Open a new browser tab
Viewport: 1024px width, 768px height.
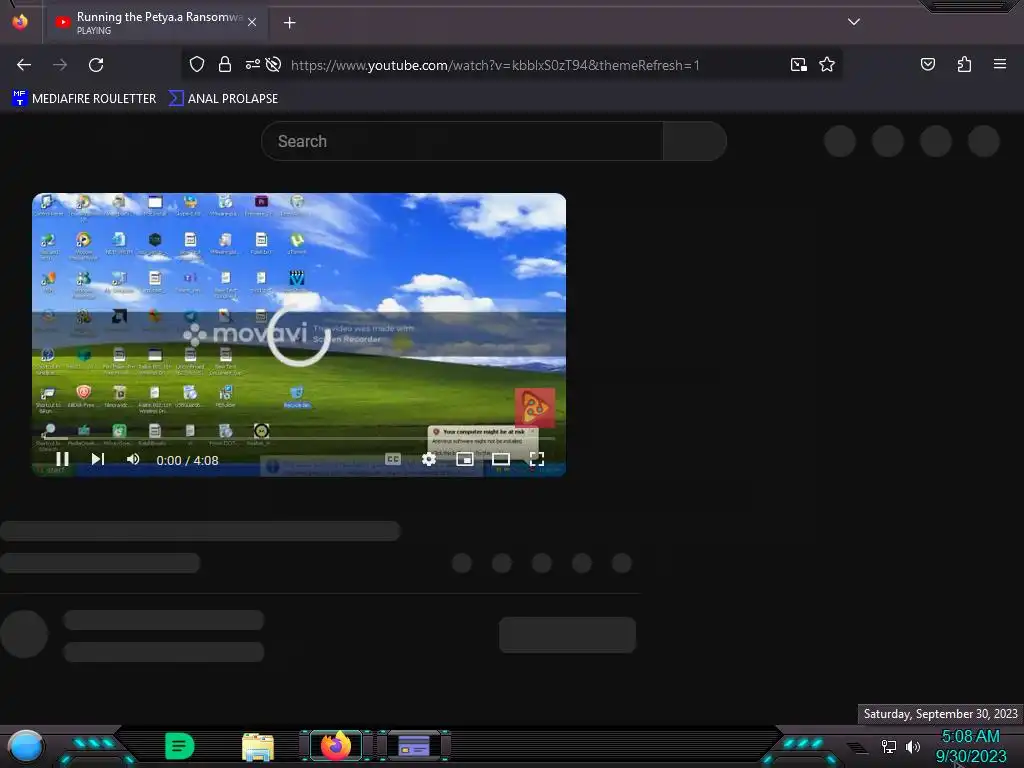tap(289, 23)
